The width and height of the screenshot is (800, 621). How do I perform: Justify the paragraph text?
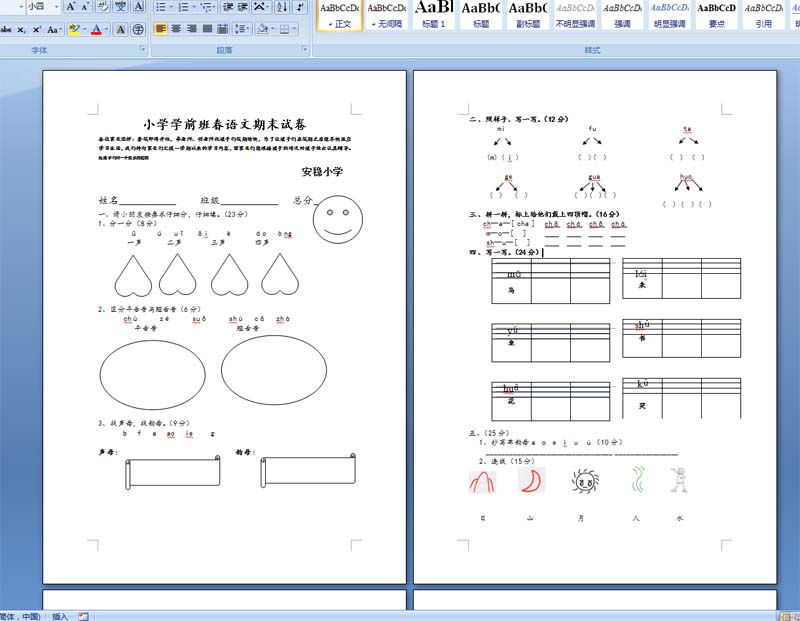[207, 29]
